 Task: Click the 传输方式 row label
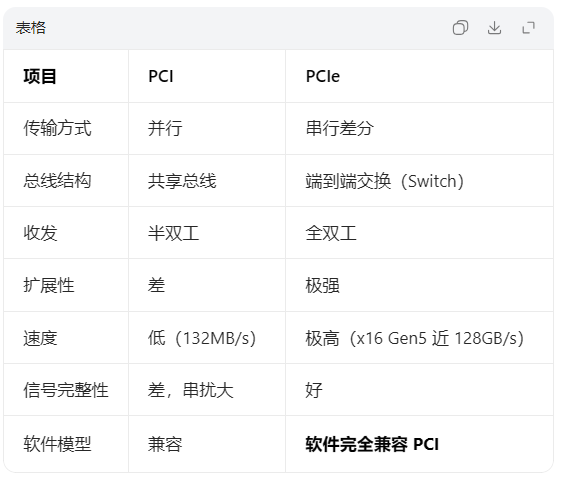click(x=57, y=128)
